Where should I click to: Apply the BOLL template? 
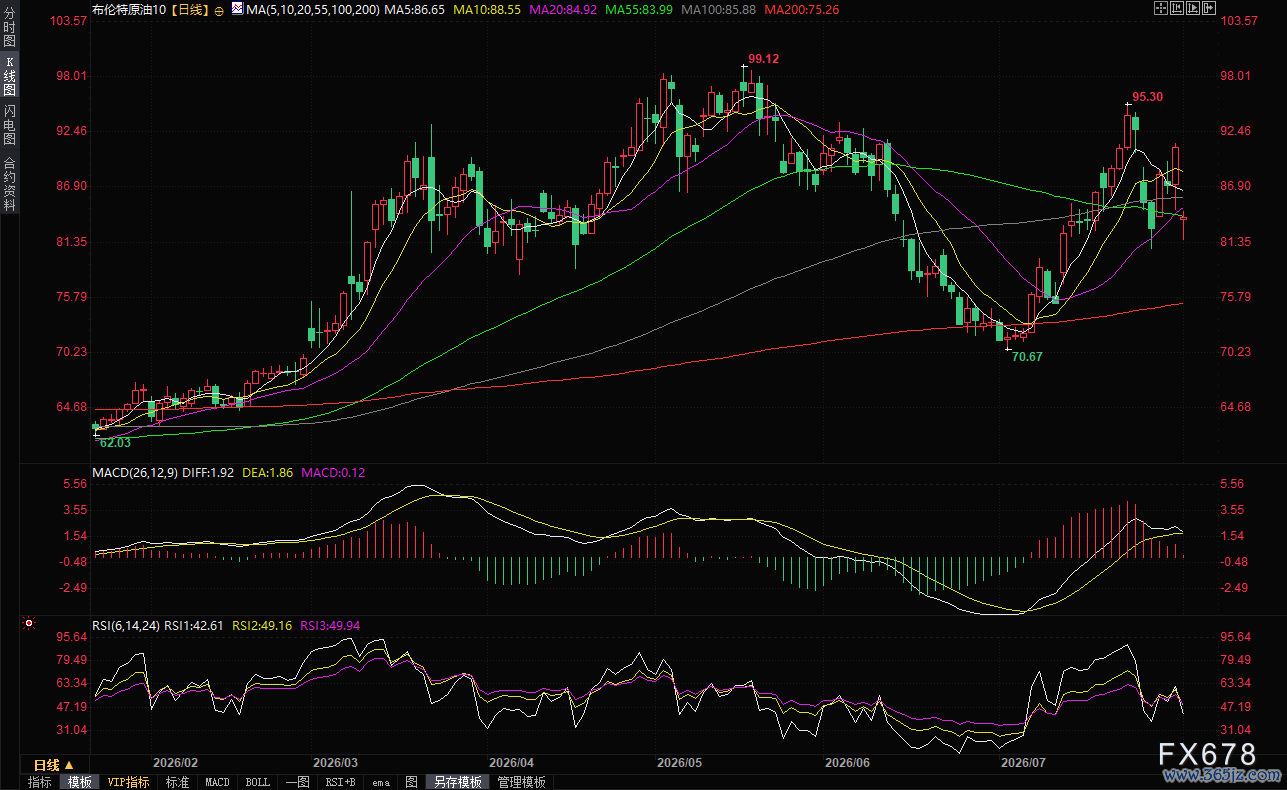pyautogui.click(x=258, y=782)
